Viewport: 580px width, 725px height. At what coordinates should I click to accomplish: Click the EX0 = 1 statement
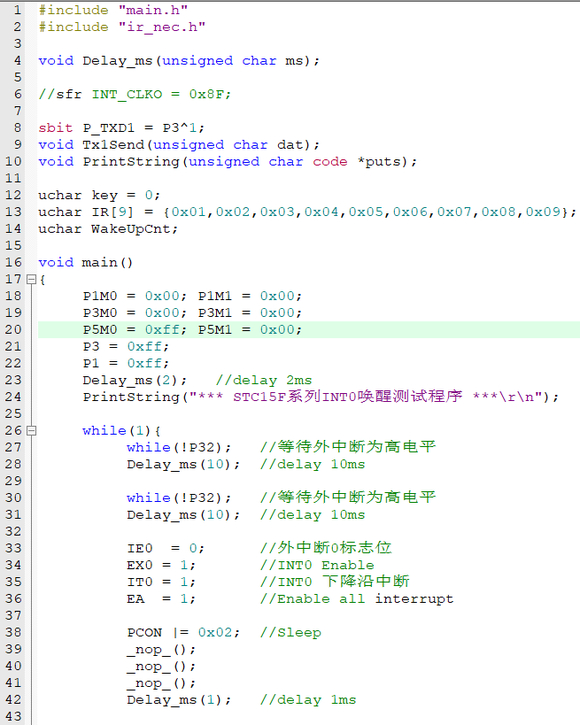pyautogui.click(x=161, y=565)
